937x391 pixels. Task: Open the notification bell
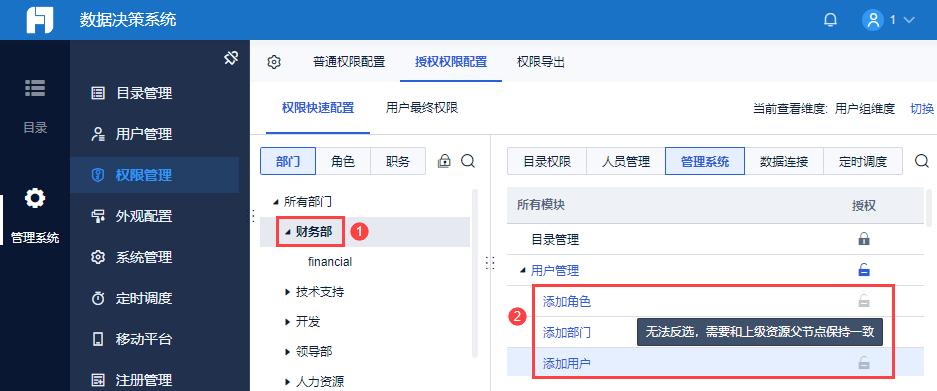(830, 20)
